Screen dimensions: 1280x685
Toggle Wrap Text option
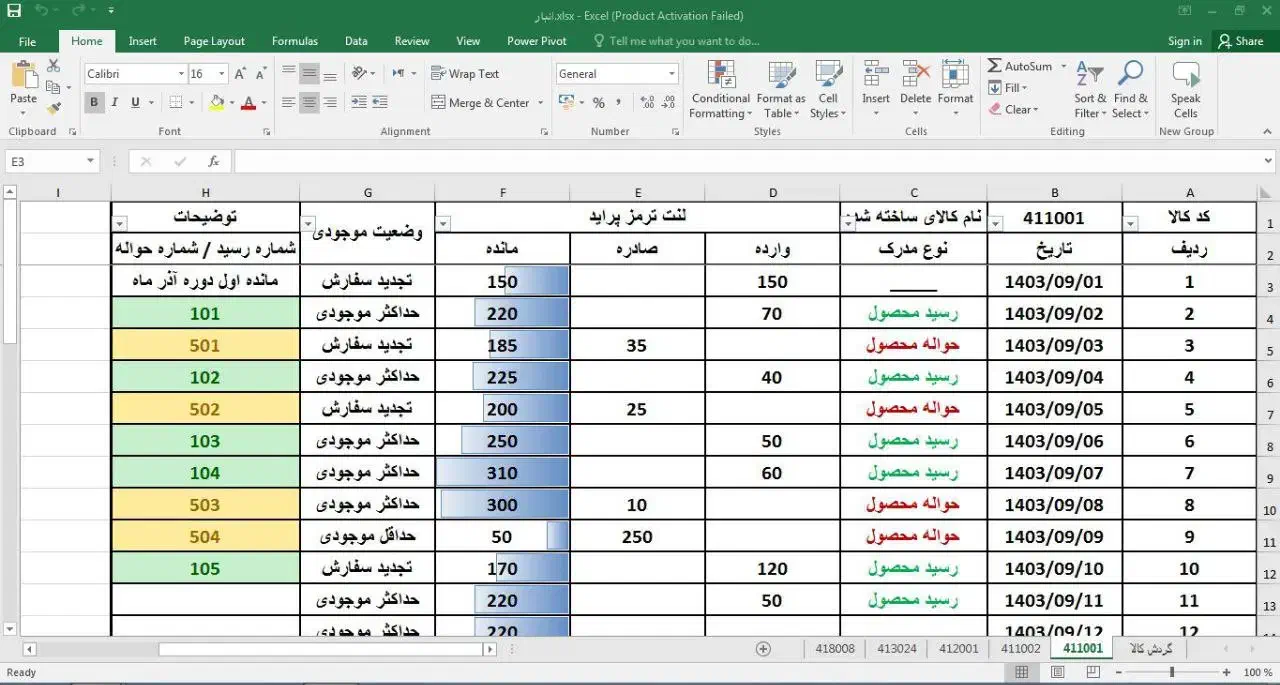[465, 74]
